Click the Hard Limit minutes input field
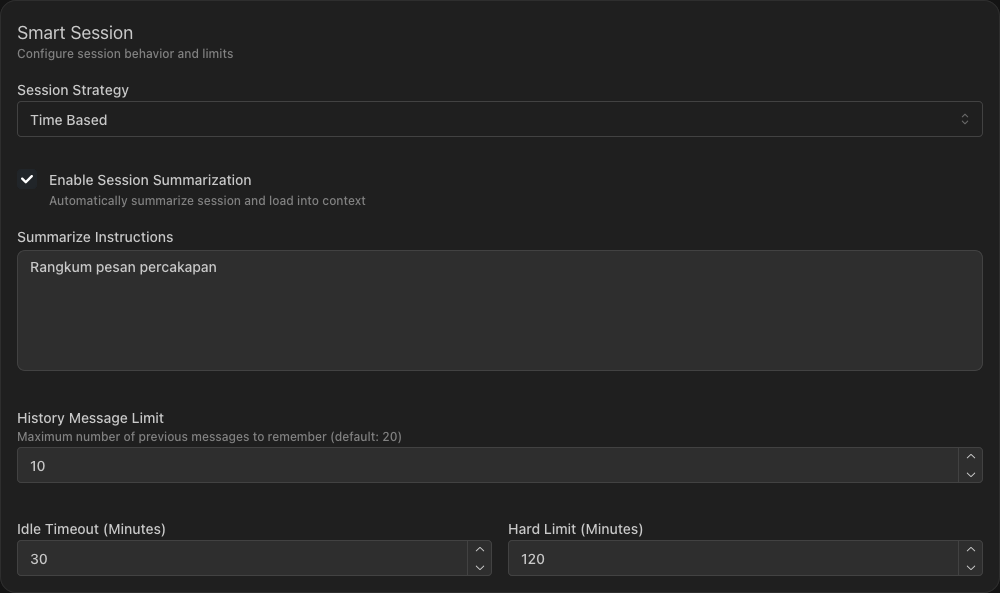 tap(732, 559)
